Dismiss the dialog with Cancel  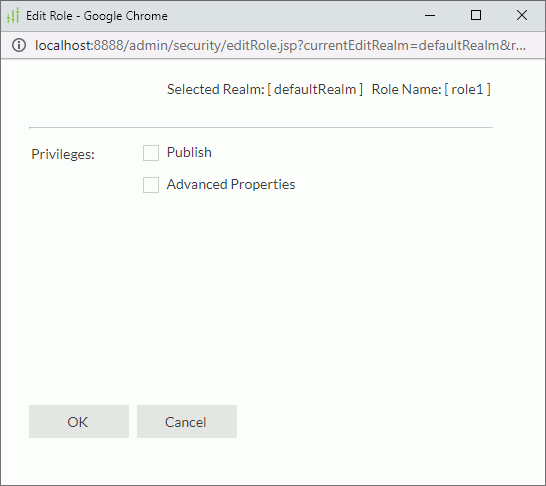click(187, 422)
